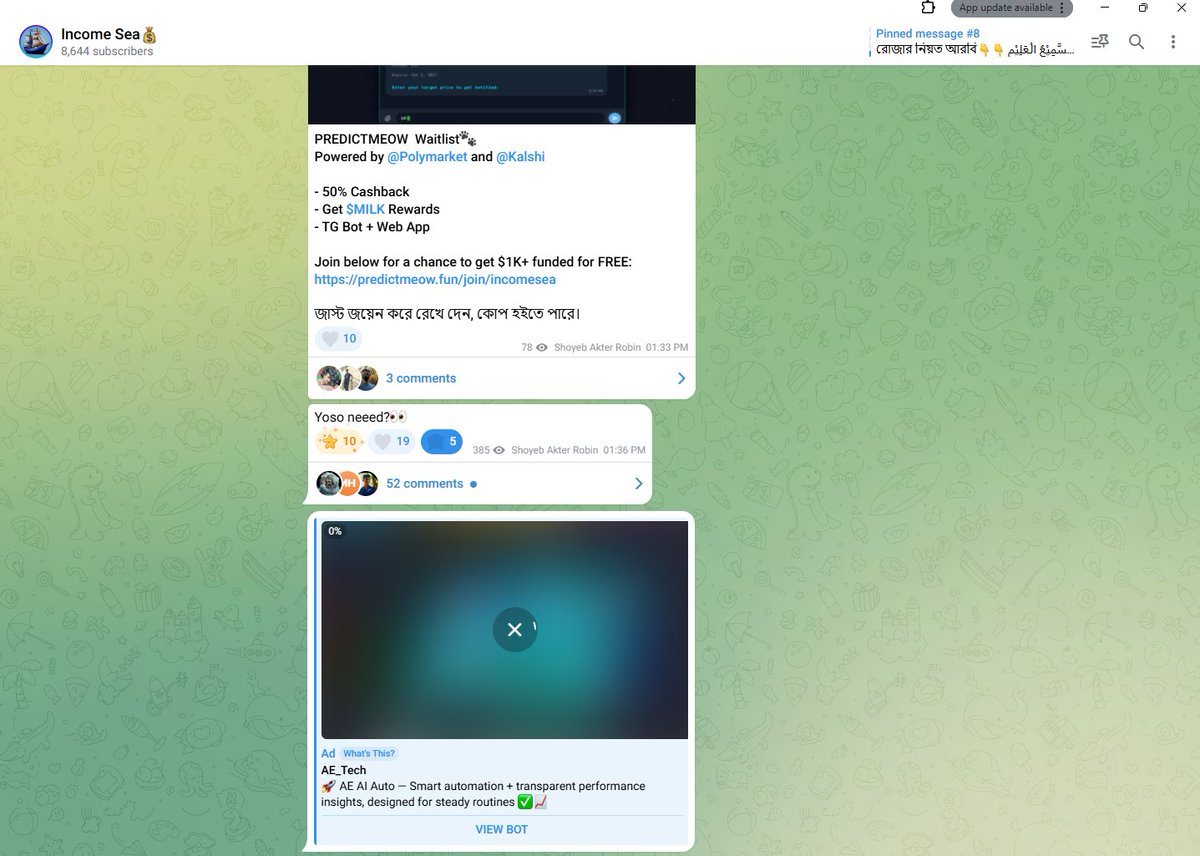Click the Income Sea channel title

pos(109,34)
